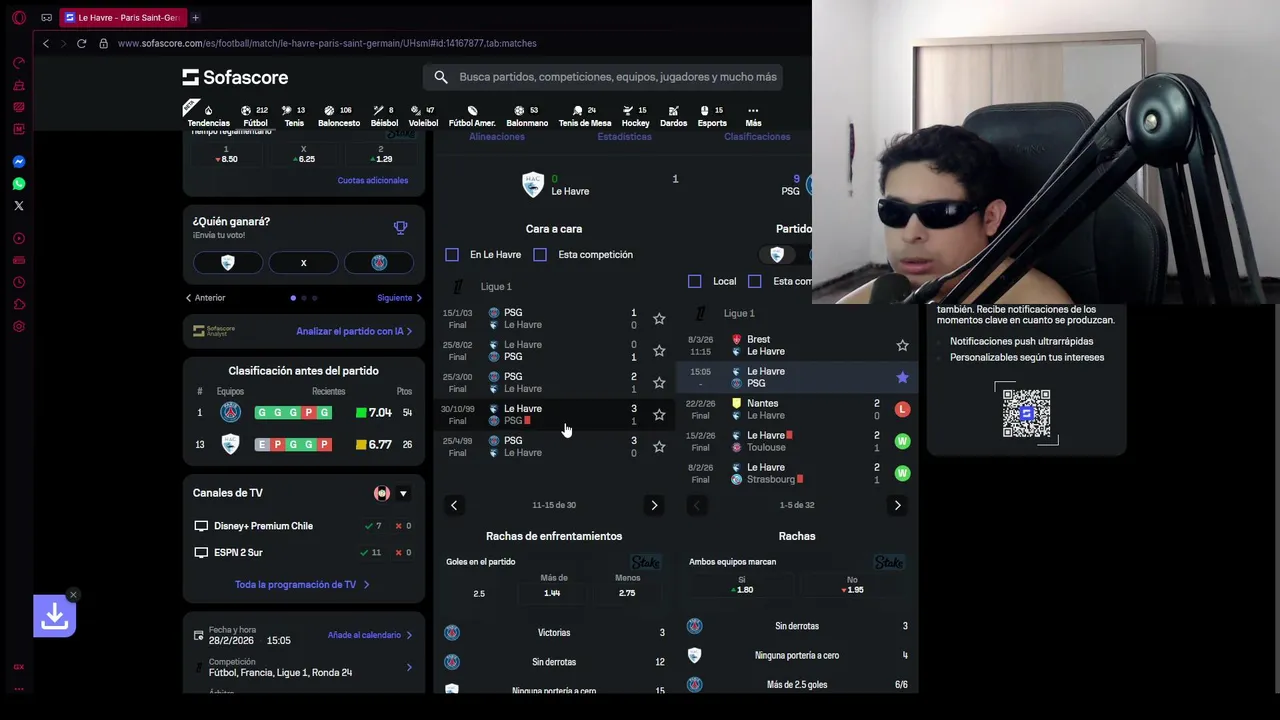Open X (Twitter) in Opera sidebar
This screenshot has width=1280, height=720.
[18, 206]
